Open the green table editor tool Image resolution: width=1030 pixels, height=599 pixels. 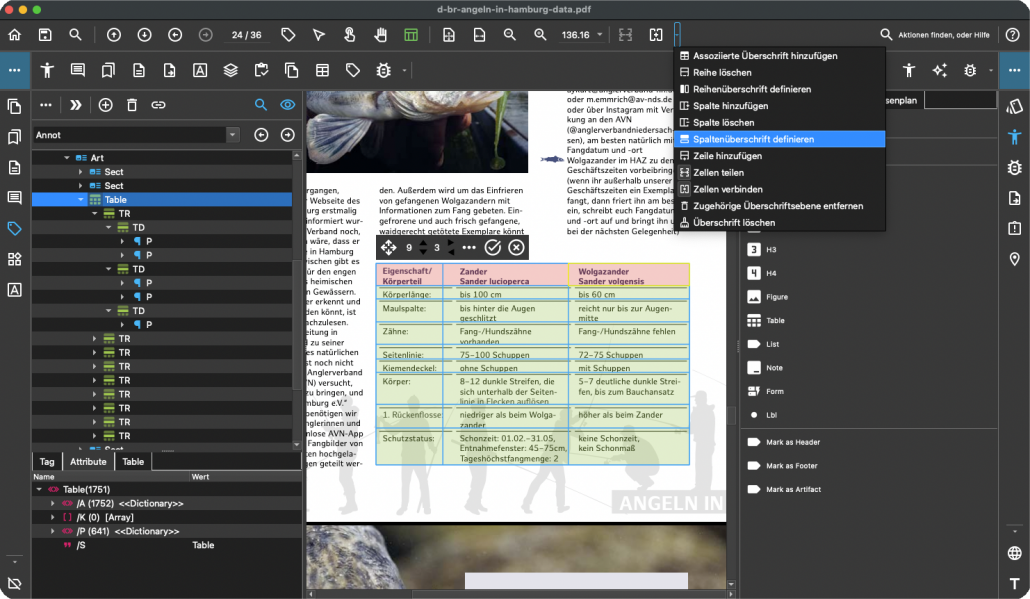pos(411,34)
